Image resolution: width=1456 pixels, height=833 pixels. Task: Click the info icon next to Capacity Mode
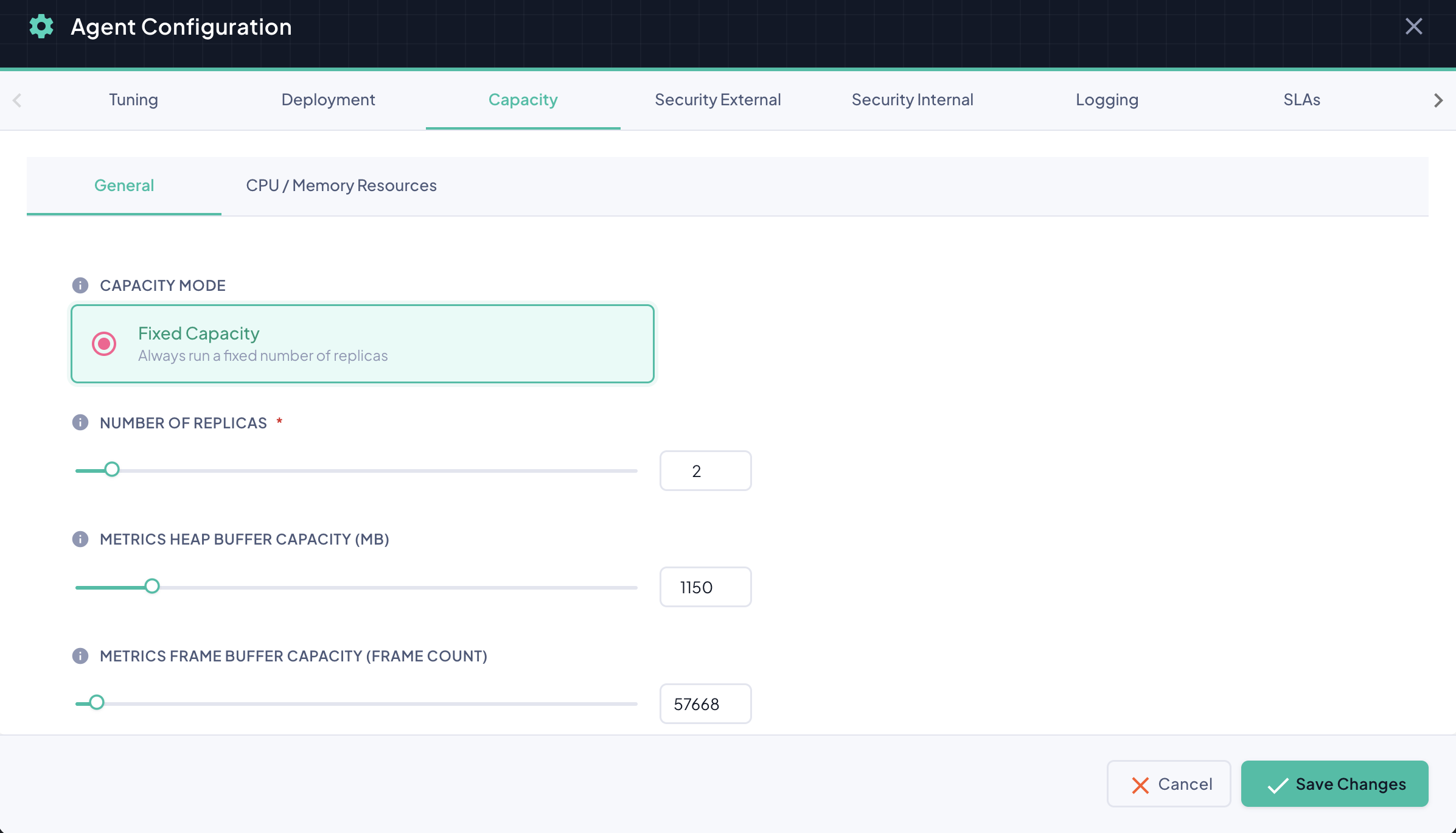point(80,285)
